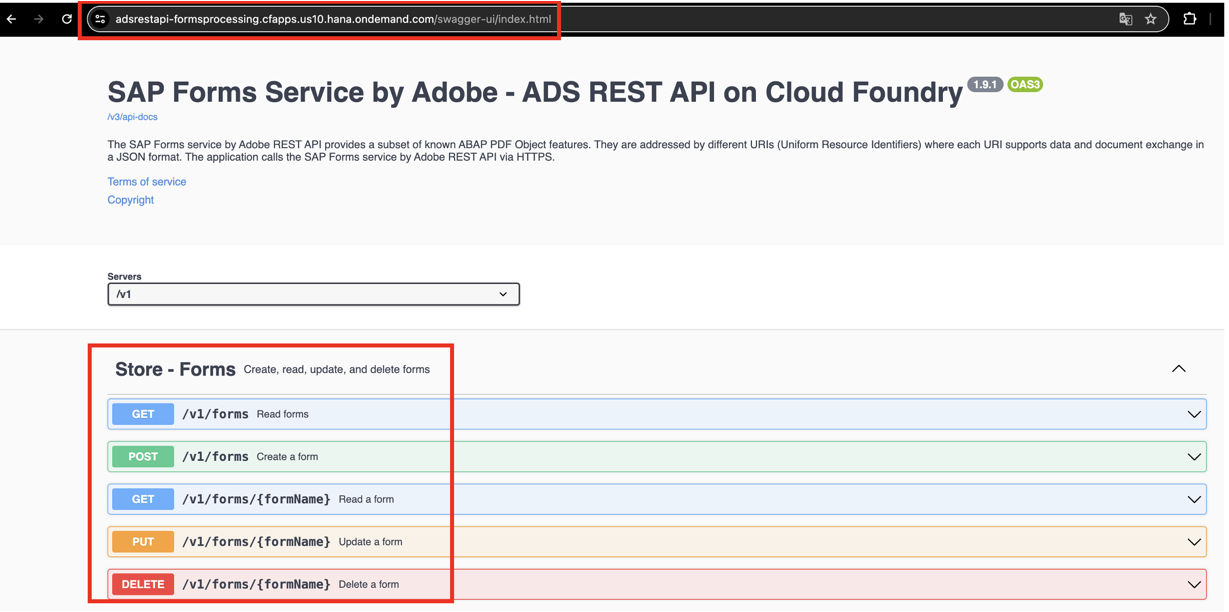Click the browser forward arrow
1229x612 pixels.
tap(39, 19)
